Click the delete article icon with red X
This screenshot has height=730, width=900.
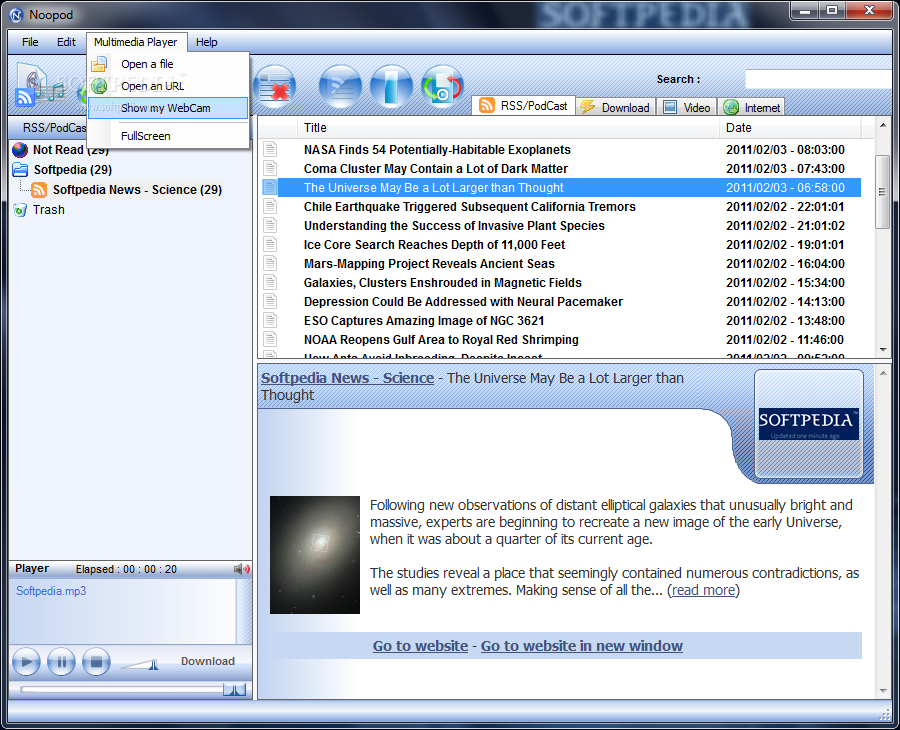tap(274, 87)
